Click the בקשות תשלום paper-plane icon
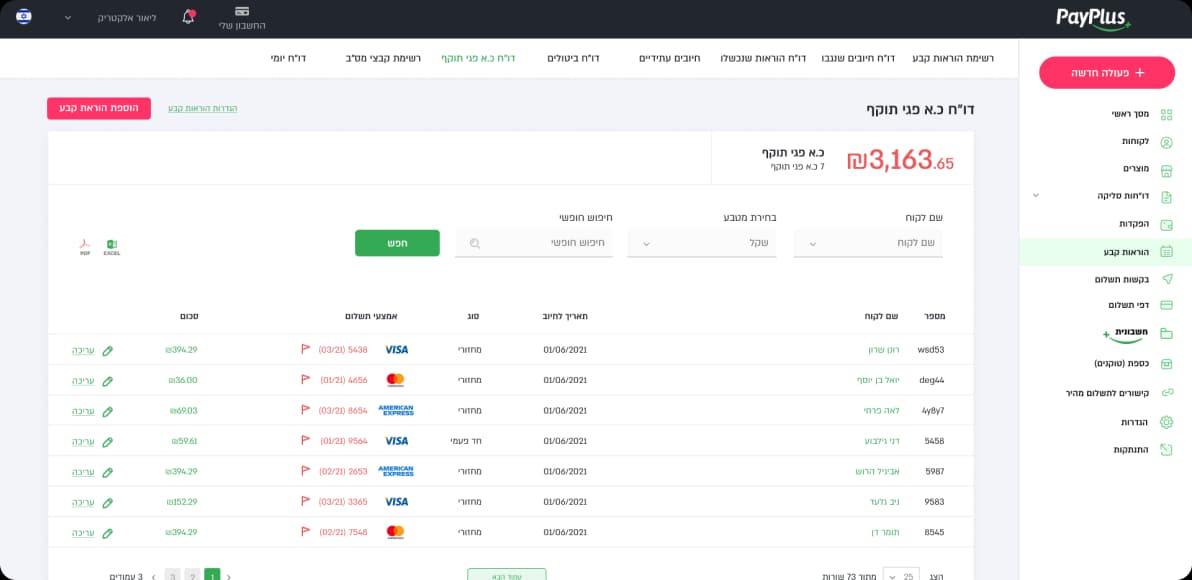Image resolution: width=1192 pixels, height=580 pixels. point(1166,279)
